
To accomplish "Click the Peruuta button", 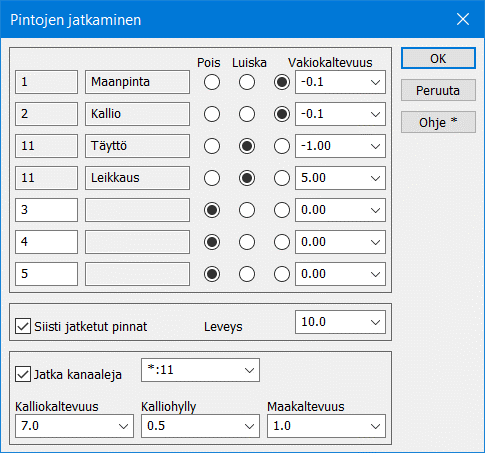I will [x=438, y=90].
